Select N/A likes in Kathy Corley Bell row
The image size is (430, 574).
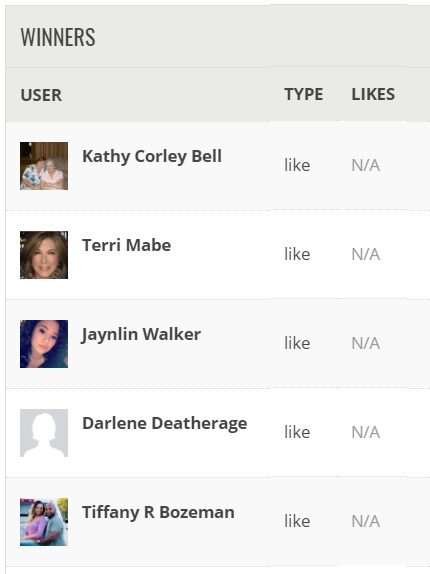coord(366,165)
